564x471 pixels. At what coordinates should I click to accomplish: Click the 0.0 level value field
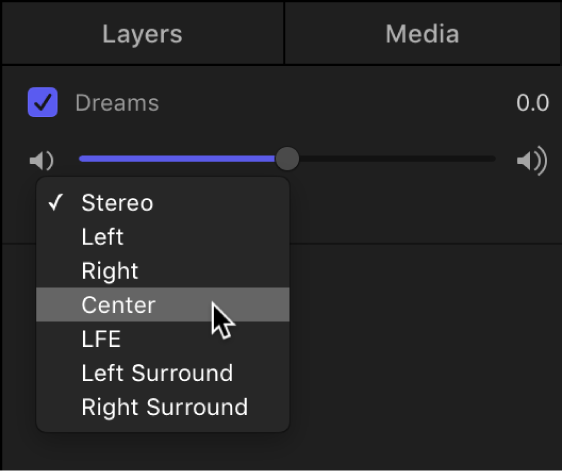point(532,103)
